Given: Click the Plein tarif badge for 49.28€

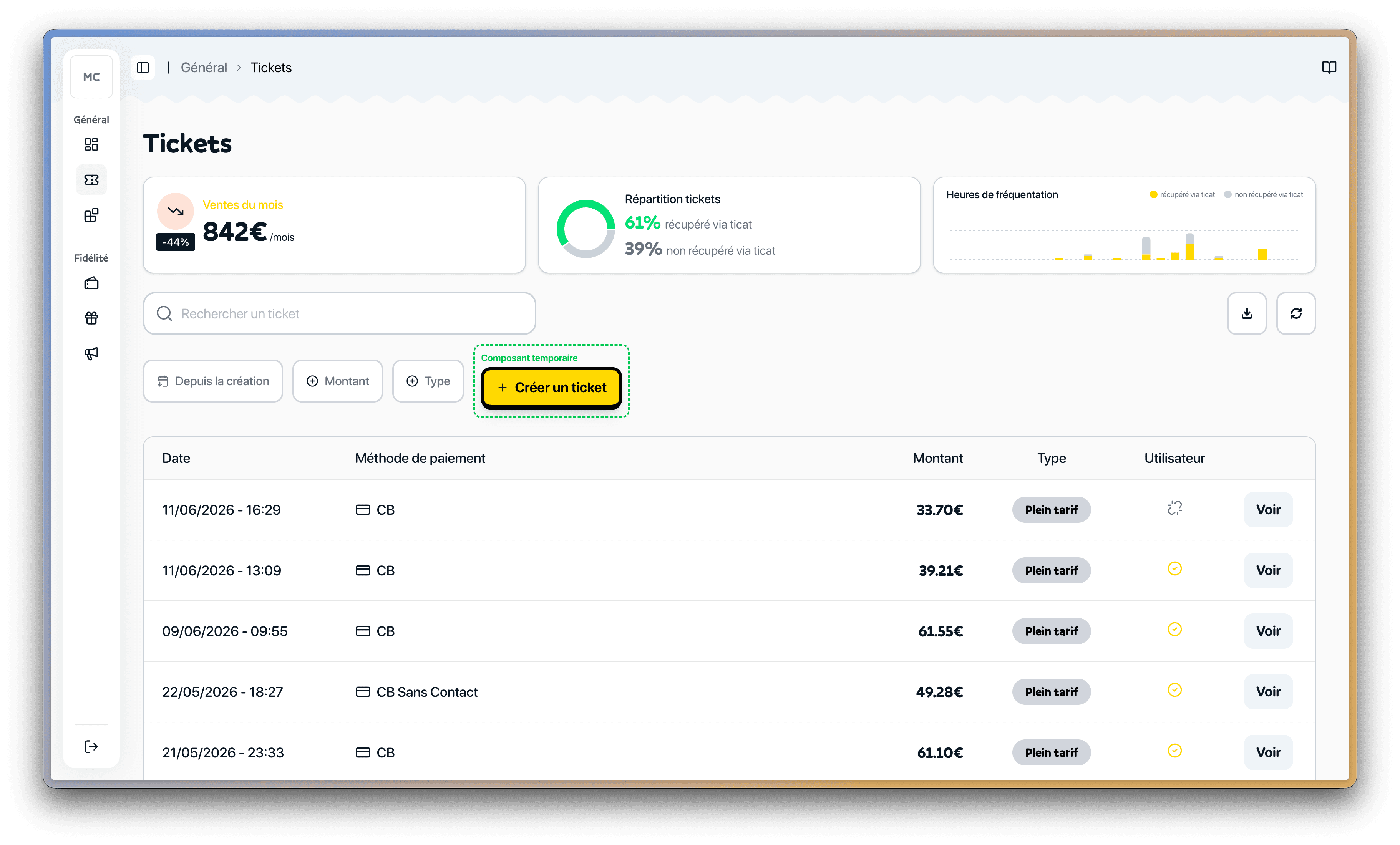Looking at the screenshot, I should click(x=1051, y=692).
